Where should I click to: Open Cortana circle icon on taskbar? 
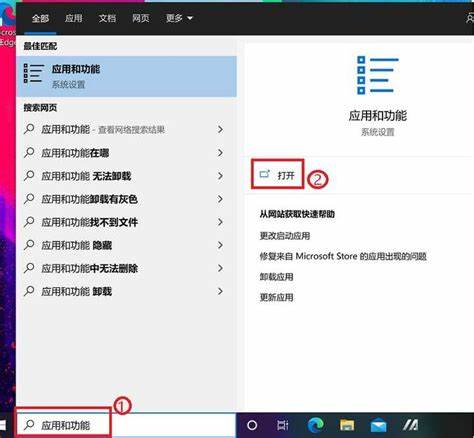click(252, 425)
